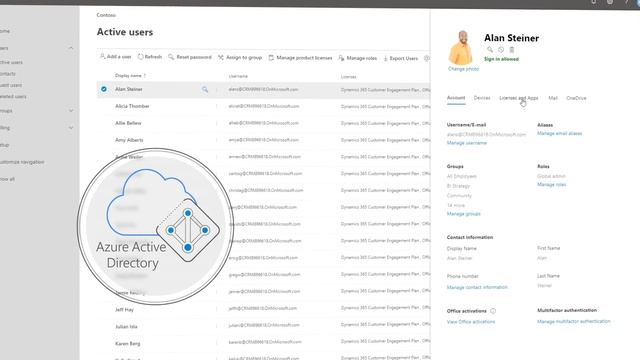This screenshot has width=640, height=360.
Task: Click the Manage username link
Action: (x=467, y=143)
